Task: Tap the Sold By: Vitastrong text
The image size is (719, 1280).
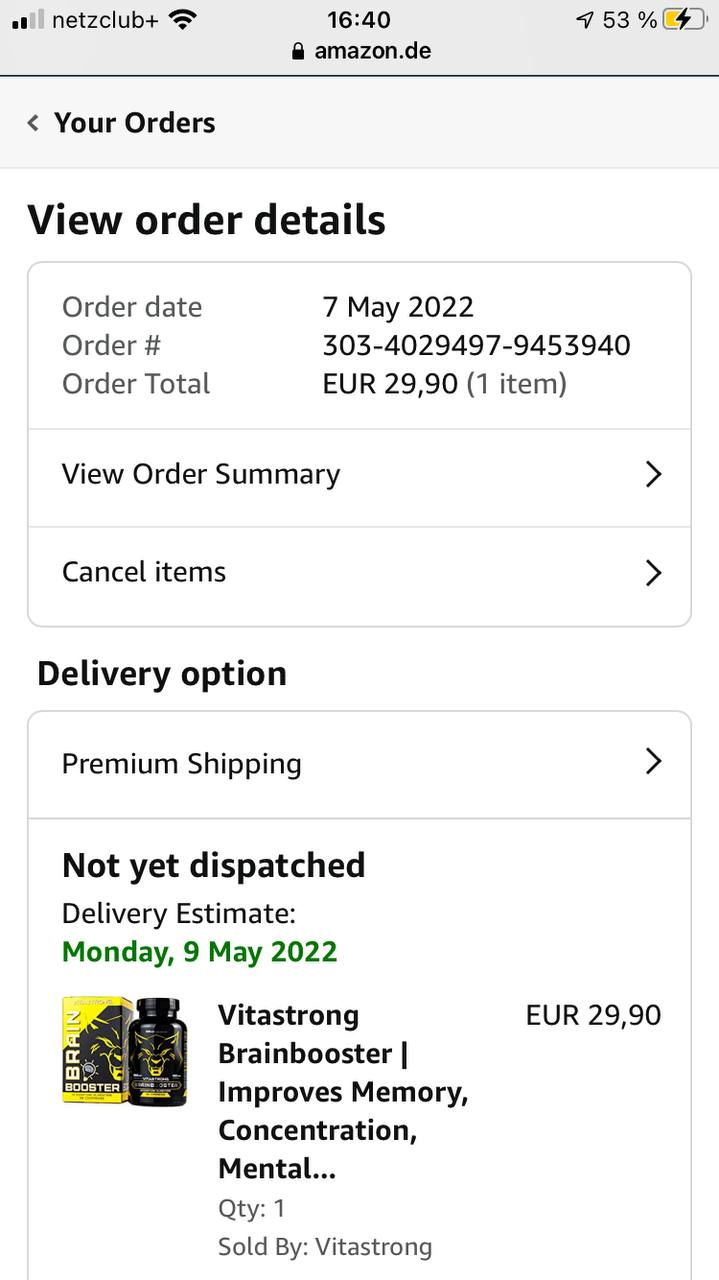Action: pos(325,1247)
